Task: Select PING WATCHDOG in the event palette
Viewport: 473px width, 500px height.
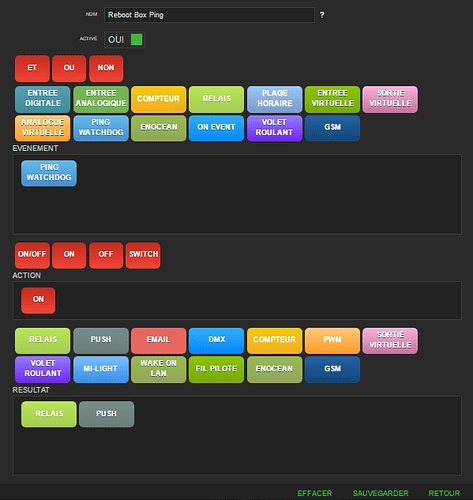Action: pyautogui.click(x=101, y=128)
